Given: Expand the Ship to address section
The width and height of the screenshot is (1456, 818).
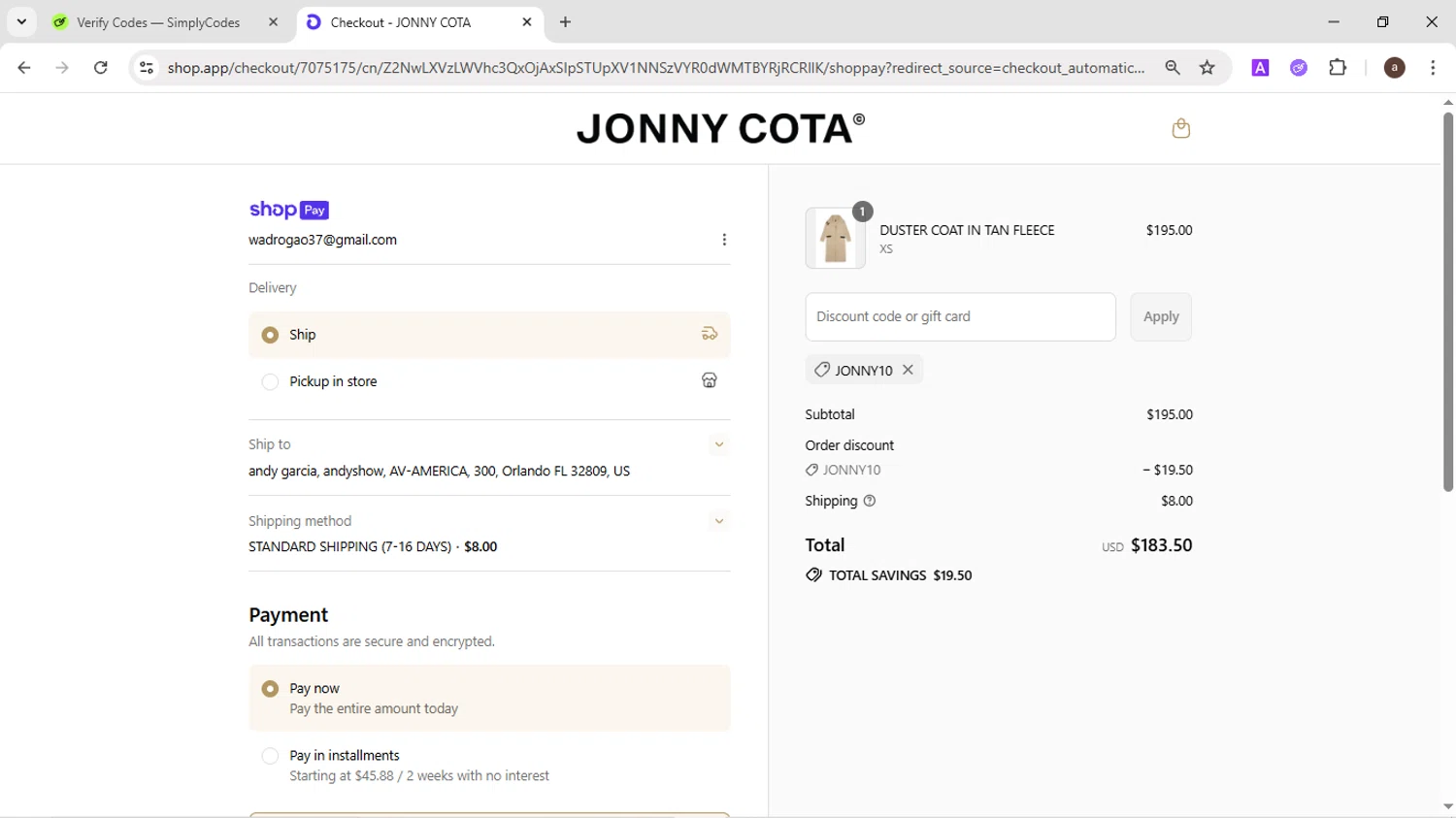Looking at the screenshot, I should tap(719, 444).
